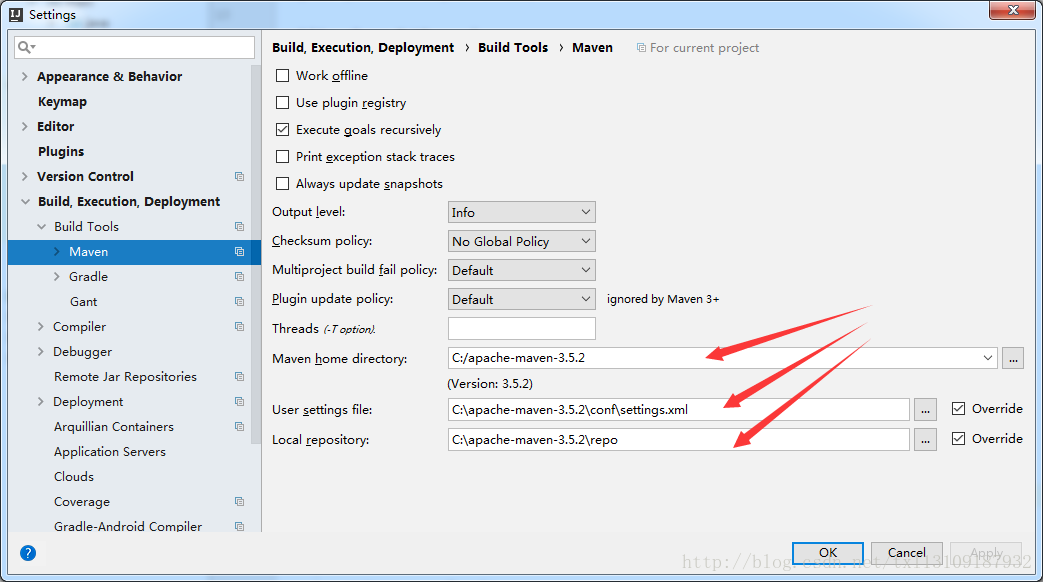1043x582 pixels.
Task: Click project-level icon beside Coverage row
Action: pos(239,502)
